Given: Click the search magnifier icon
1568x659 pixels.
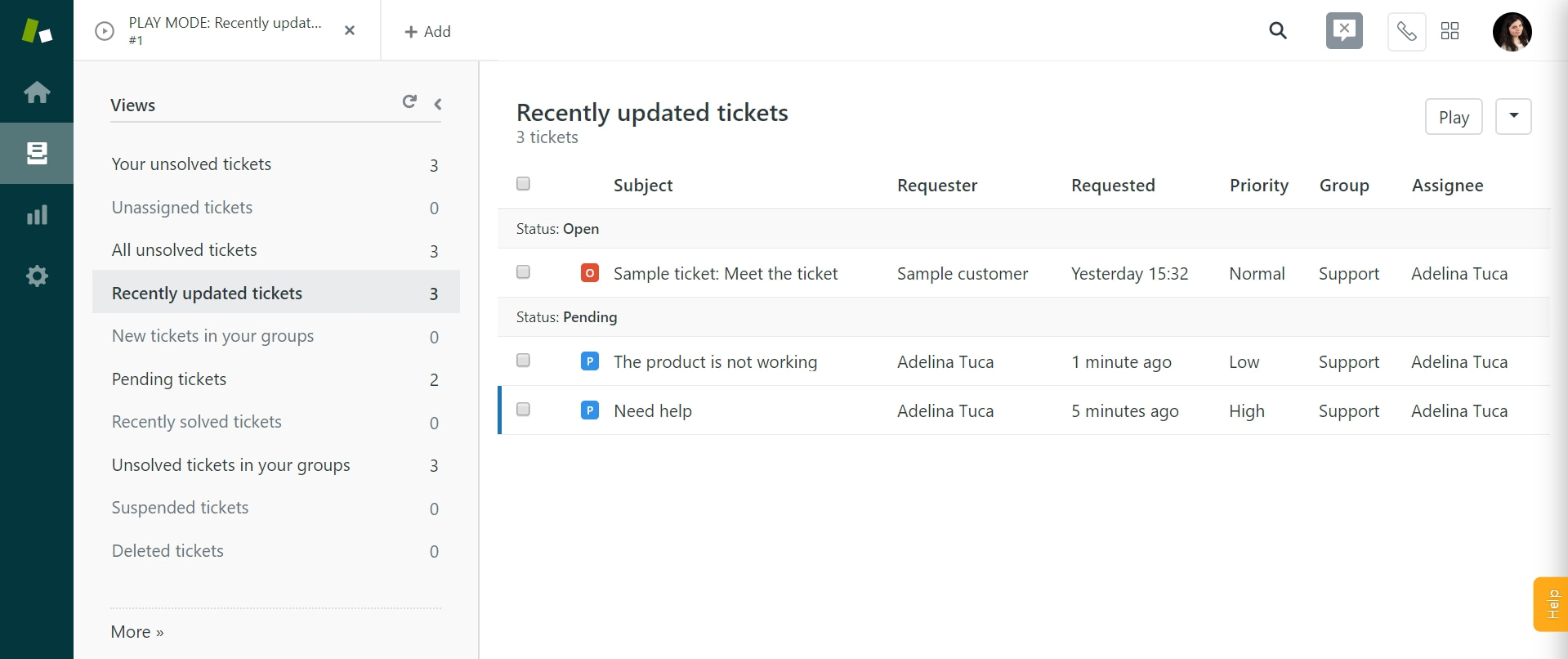Looking at the screenshot, I should point(1278,31).
